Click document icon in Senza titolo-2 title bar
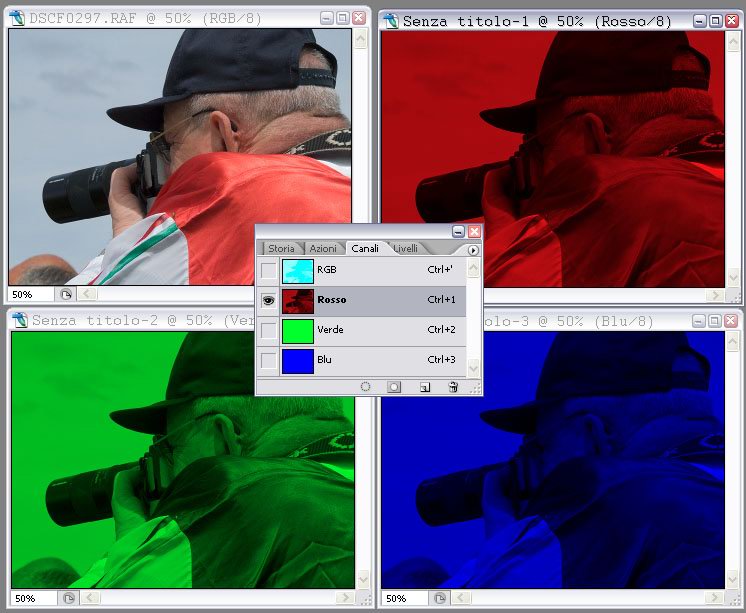746x613 pixels. click(18, 320)
